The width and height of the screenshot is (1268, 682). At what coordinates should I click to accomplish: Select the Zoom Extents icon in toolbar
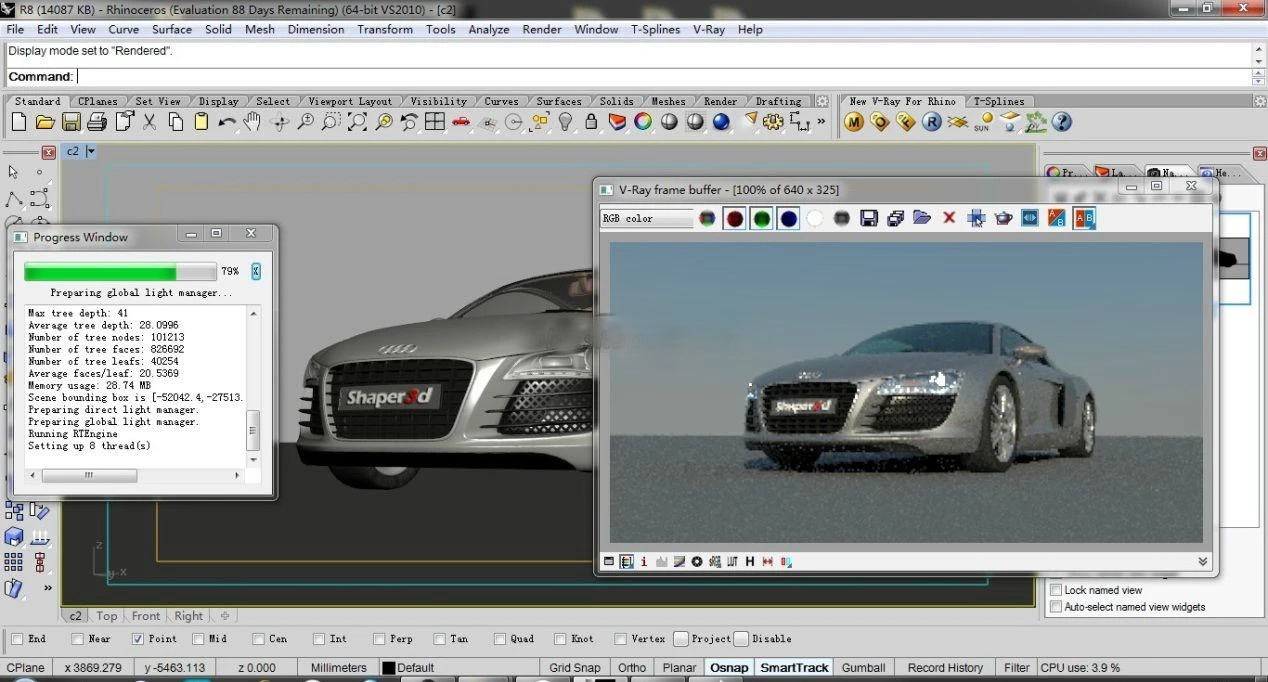tap(357, 122)
